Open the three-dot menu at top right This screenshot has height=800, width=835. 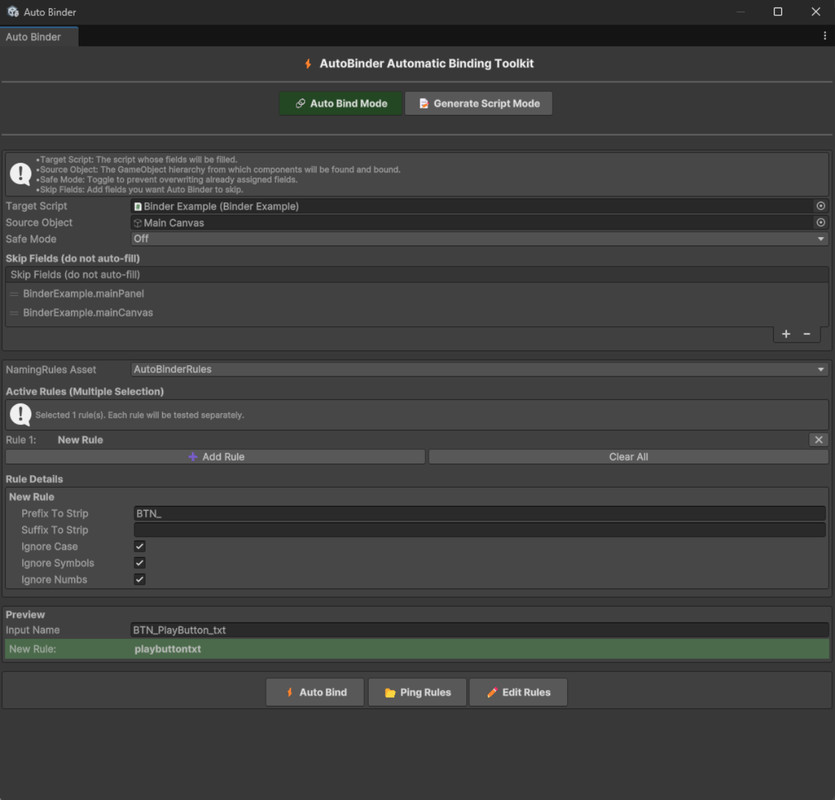tap(823, 34)
